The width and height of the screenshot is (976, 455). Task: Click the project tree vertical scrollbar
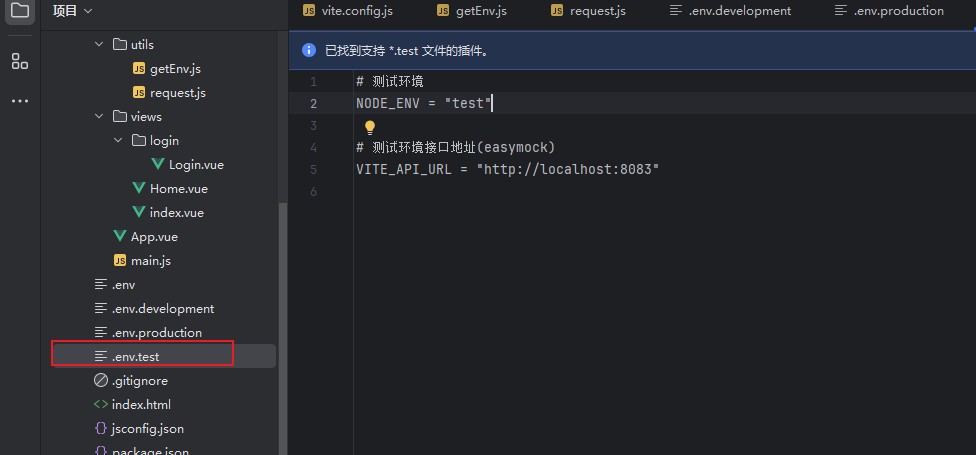[283, 329]
